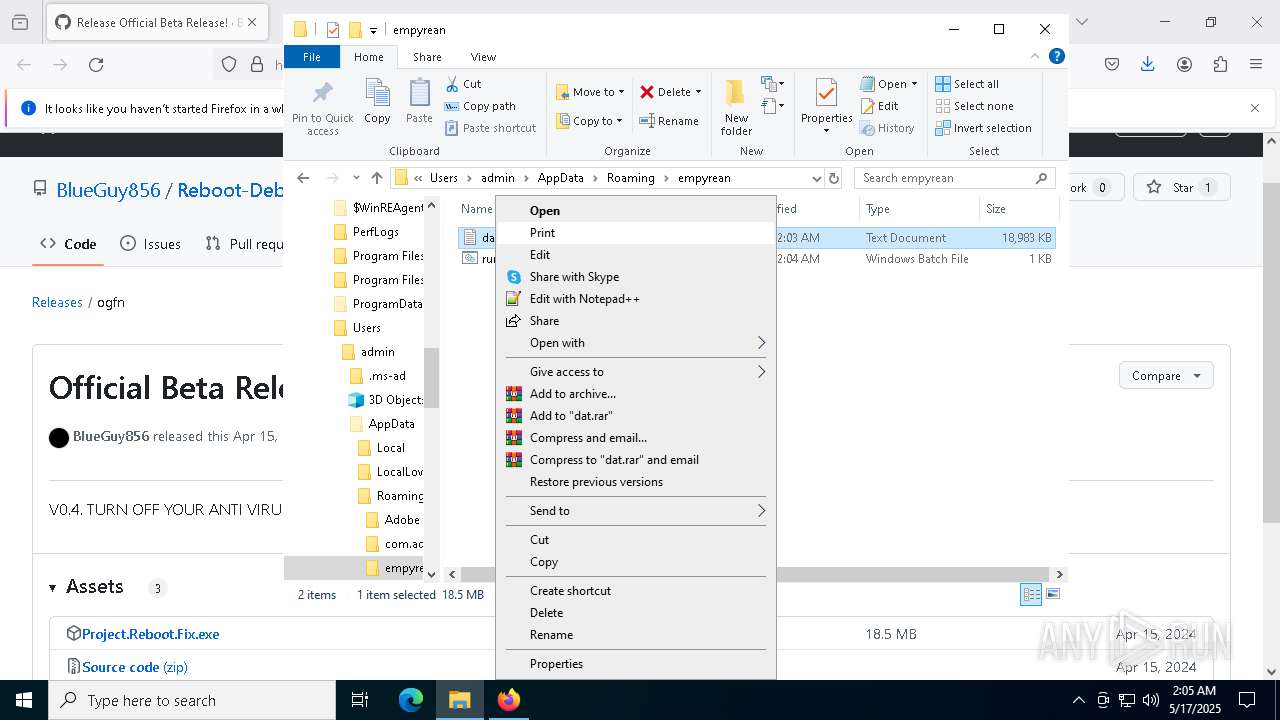Open Firefox application hamburger menu
Viewport: 1280px width, 720px height.
click(1256, 64)
